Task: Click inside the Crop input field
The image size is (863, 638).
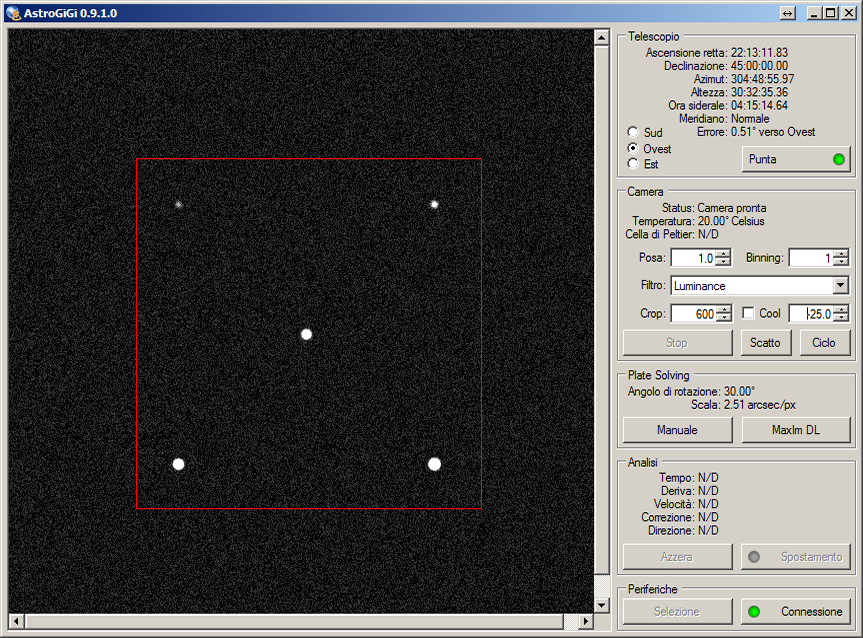Action: pyautogui.click(x=692, y=314)
